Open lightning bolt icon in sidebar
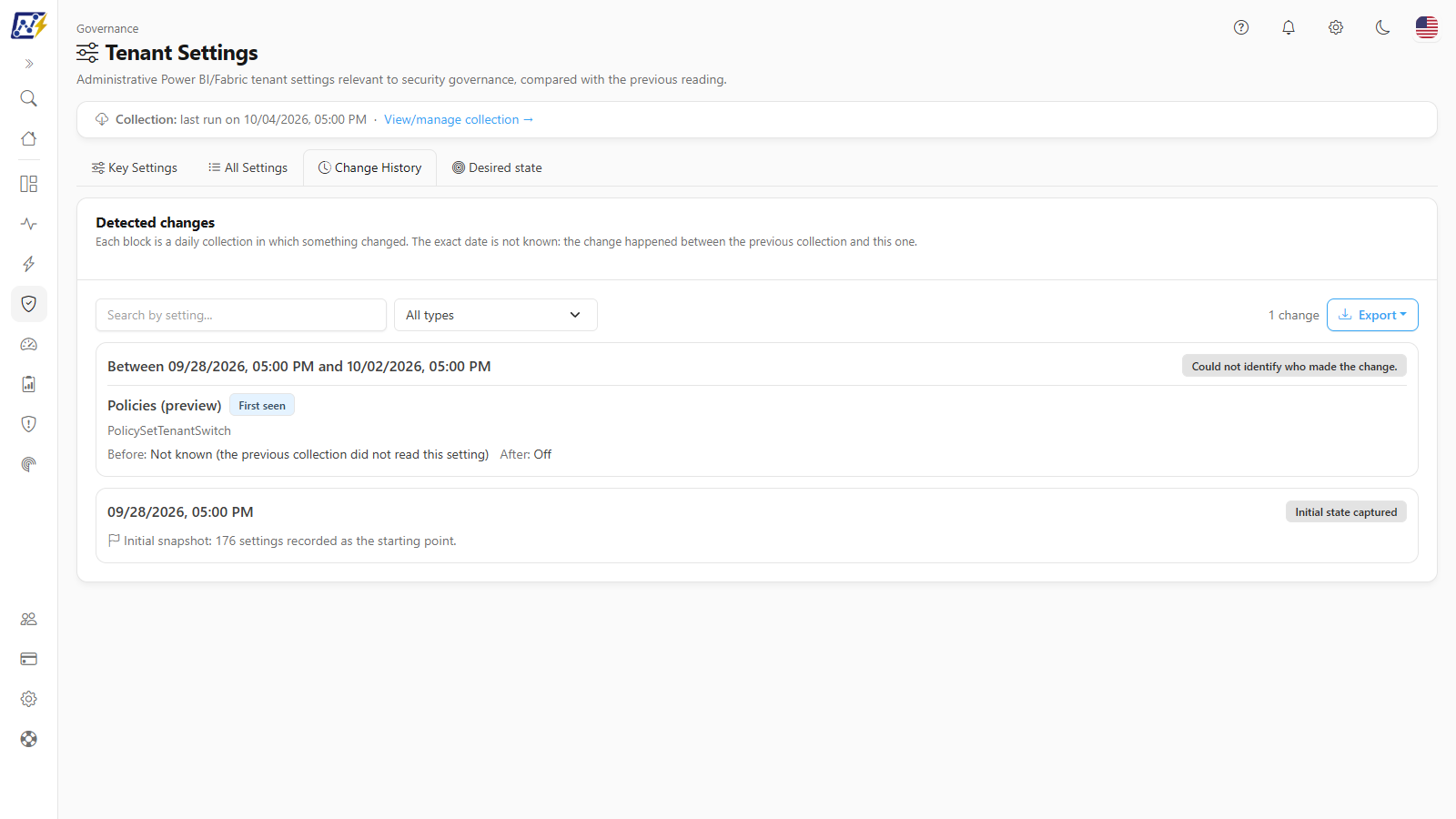This screenshot has width=1456, height=819. [x=29, y=264]
